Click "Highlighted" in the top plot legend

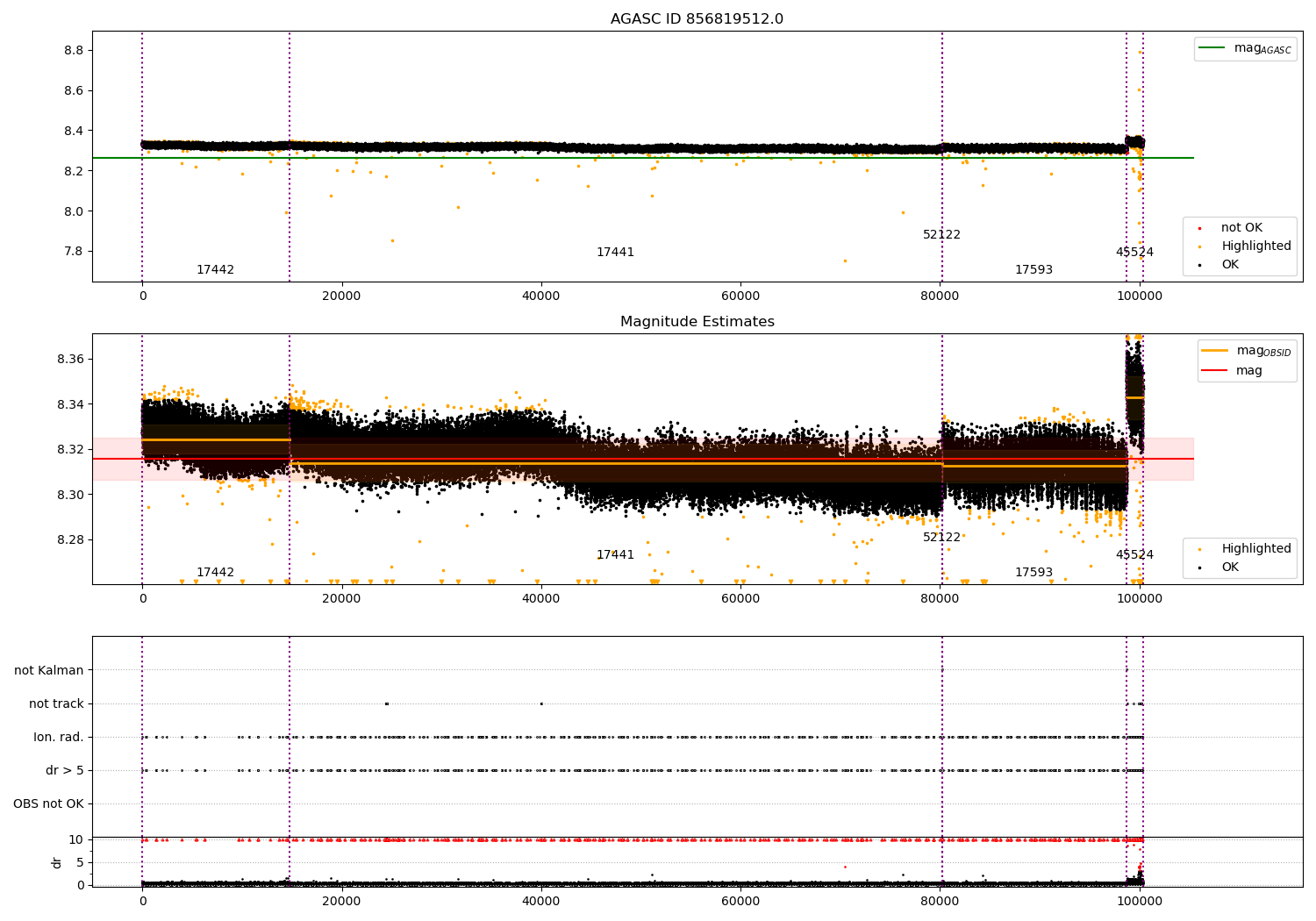pyautogui.click(x=1256, y=246)
